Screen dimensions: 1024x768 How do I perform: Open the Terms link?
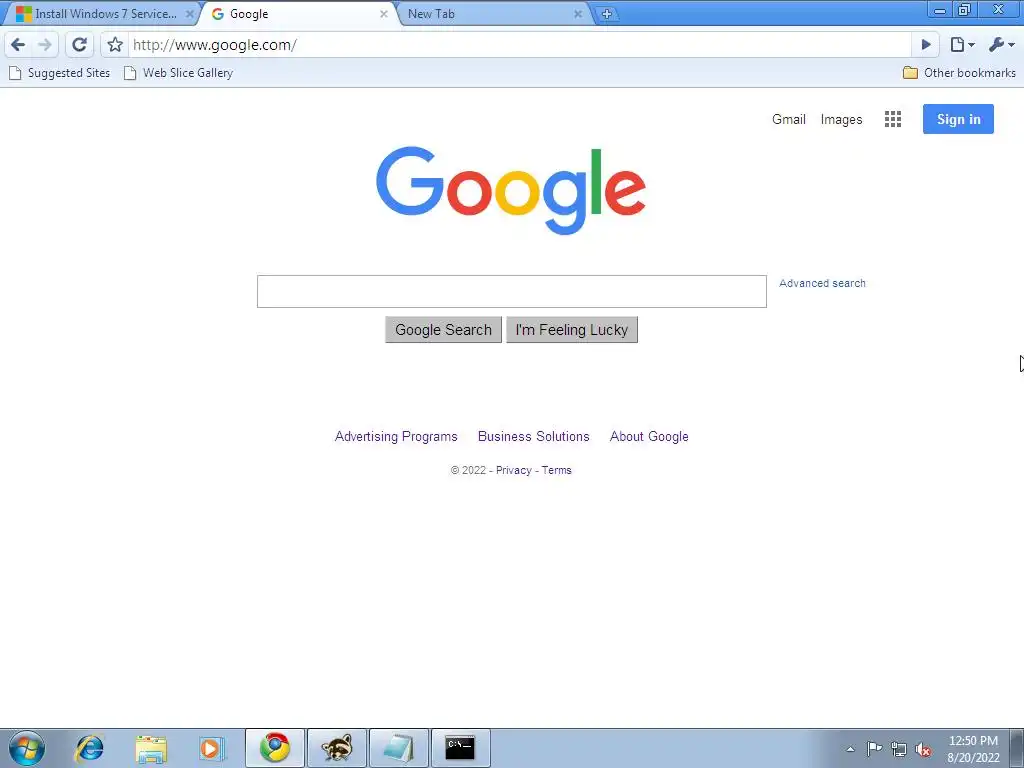click(556, 470)
